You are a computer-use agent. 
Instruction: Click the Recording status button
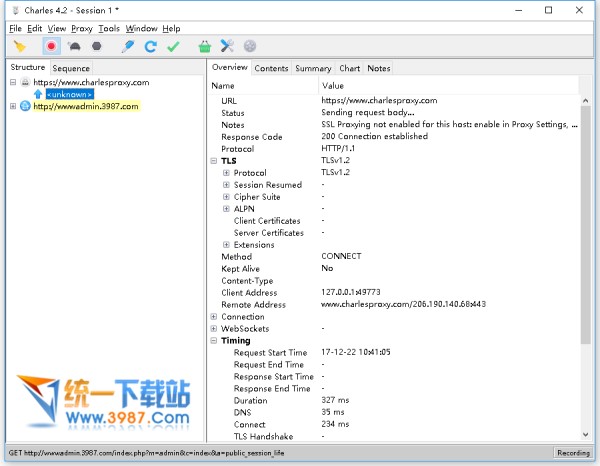pyautogui.click(x=573, y=453)
